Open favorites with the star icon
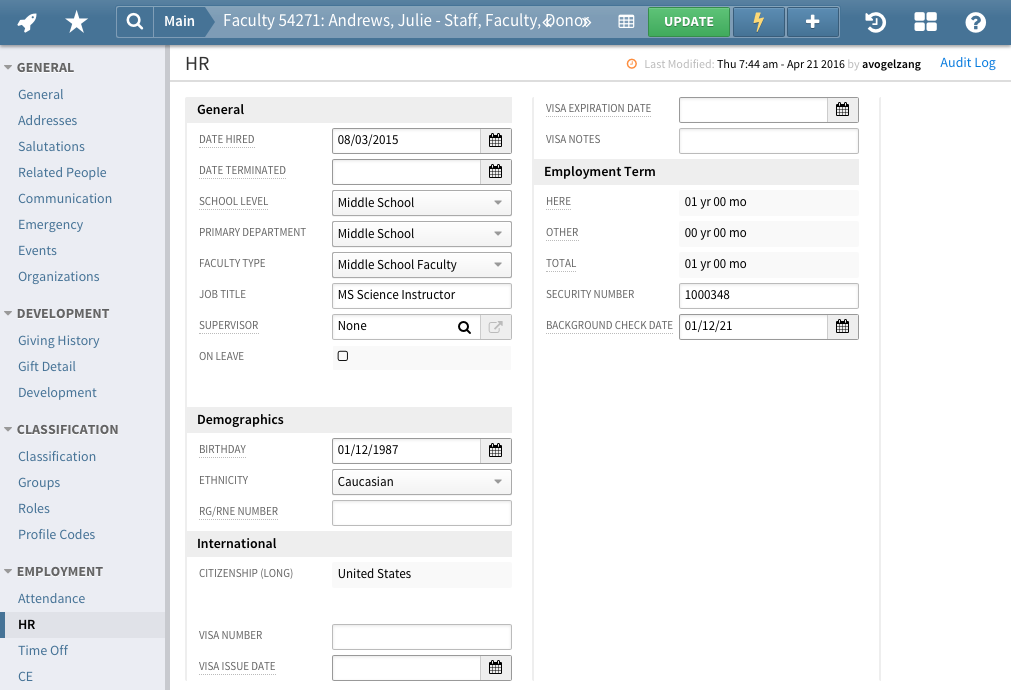The image size is (1011, 690). [x=76, y=21]
